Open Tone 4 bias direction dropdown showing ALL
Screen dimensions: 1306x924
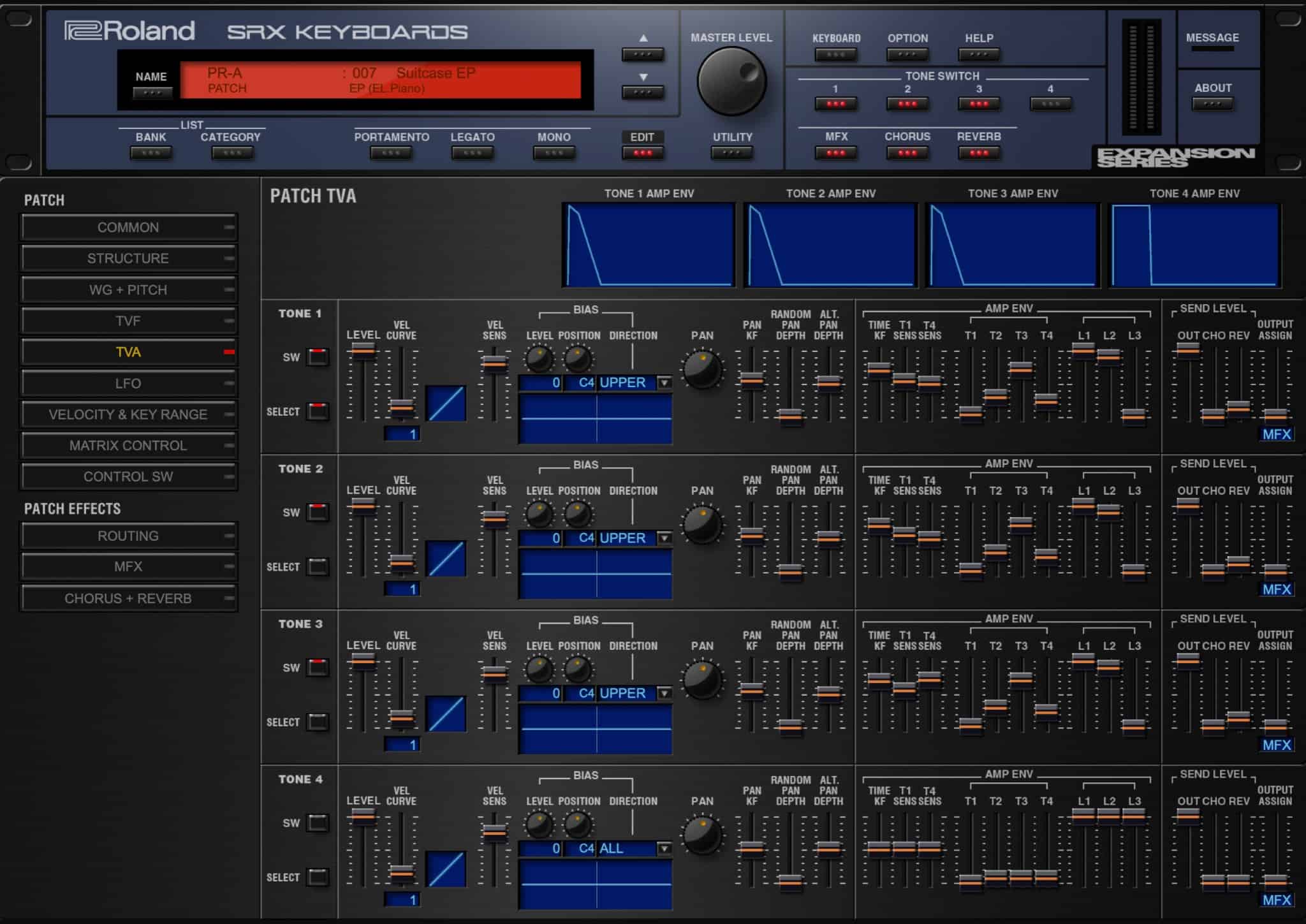coord(664,849)
